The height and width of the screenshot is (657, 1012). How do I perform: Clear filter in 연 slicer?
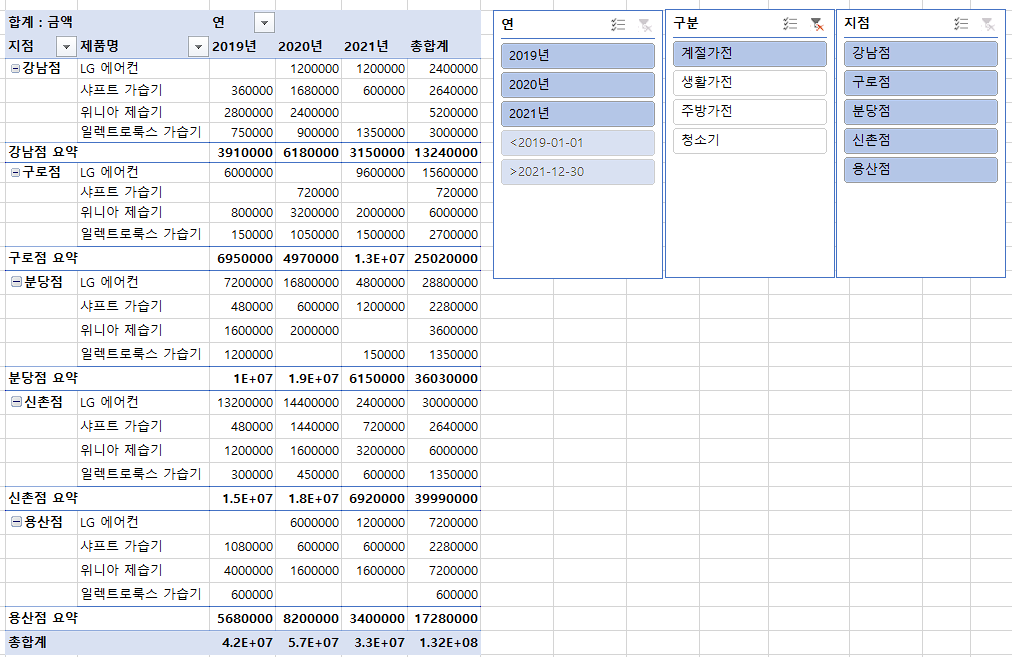645,25
